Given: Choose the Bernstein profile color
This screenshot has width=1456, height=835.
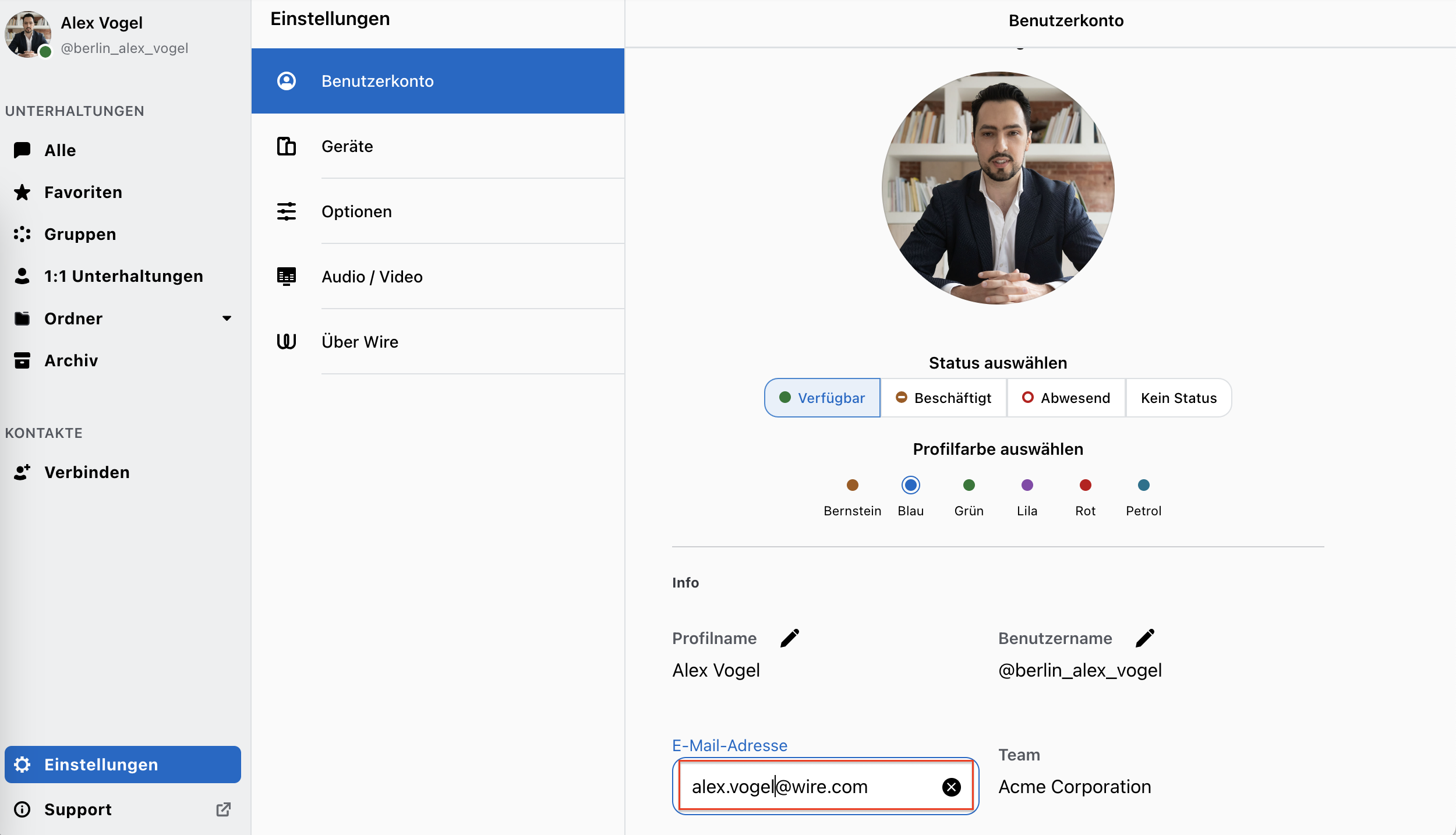Looking at the screenshot, I should click(x=853, y=485).
